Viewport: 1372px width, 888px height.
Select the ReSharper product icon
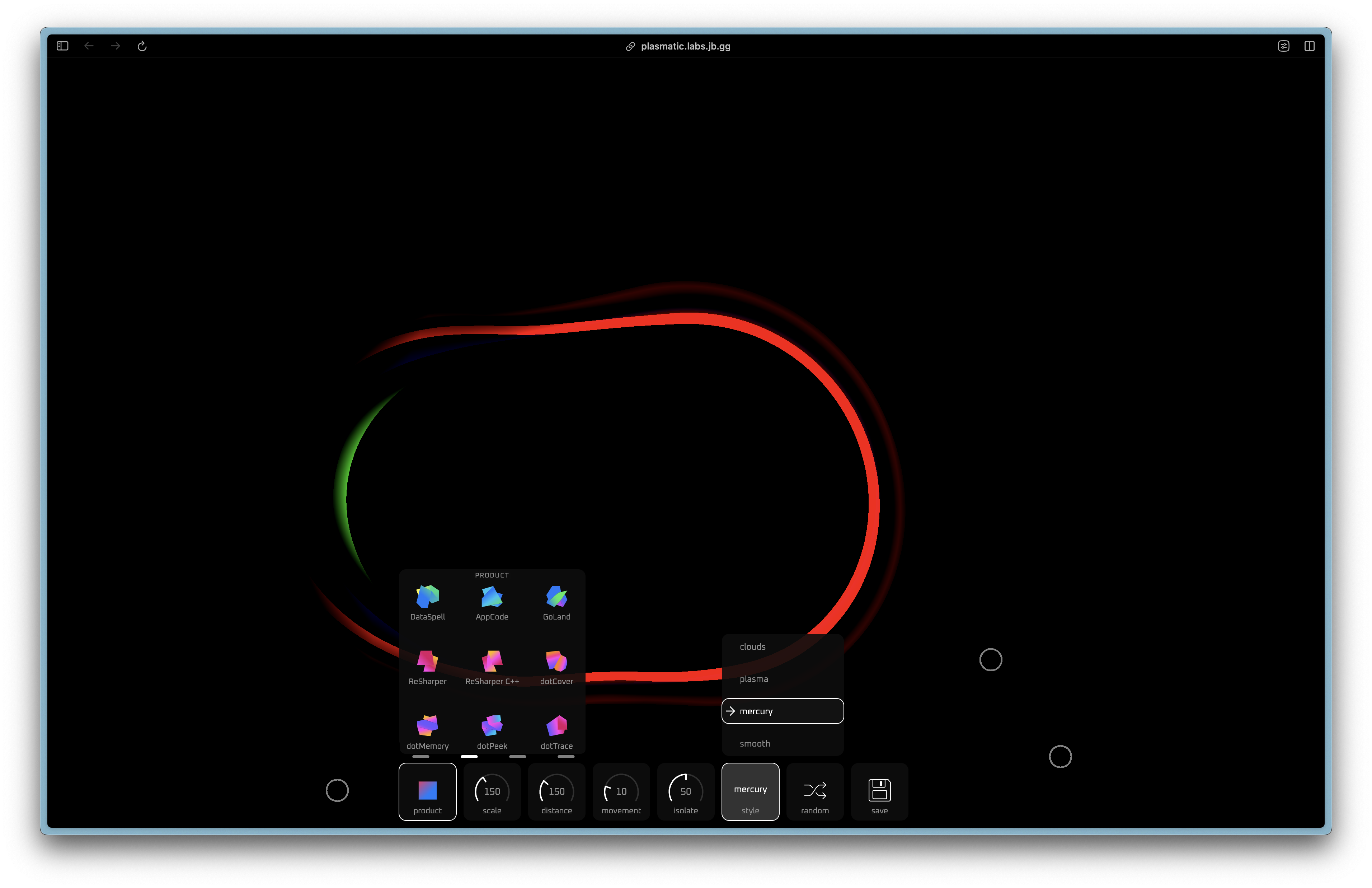pyautogui.click(x=427, y=661)
